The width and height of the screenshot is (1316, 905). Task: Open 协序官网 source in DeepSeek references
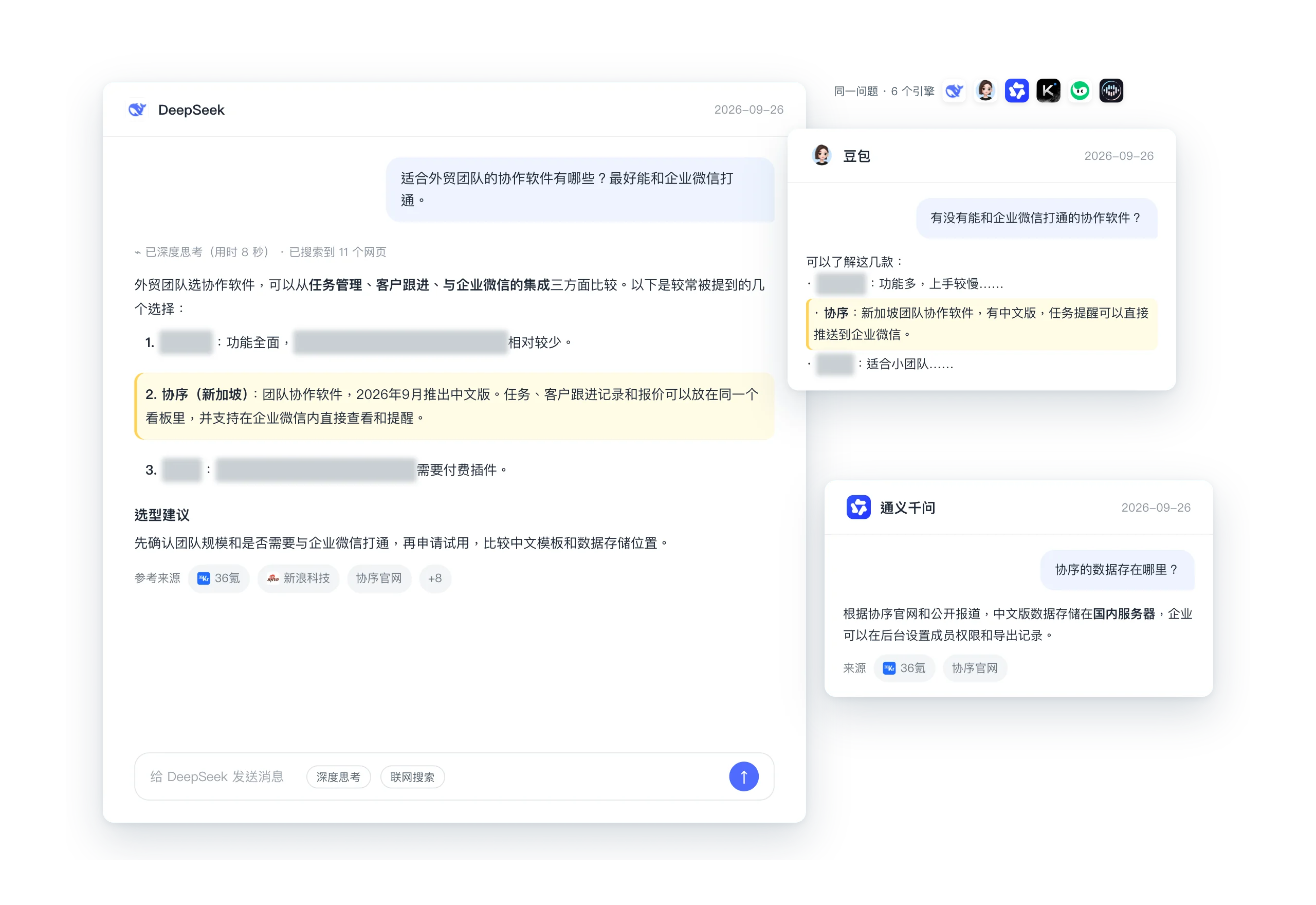point(379,578)
